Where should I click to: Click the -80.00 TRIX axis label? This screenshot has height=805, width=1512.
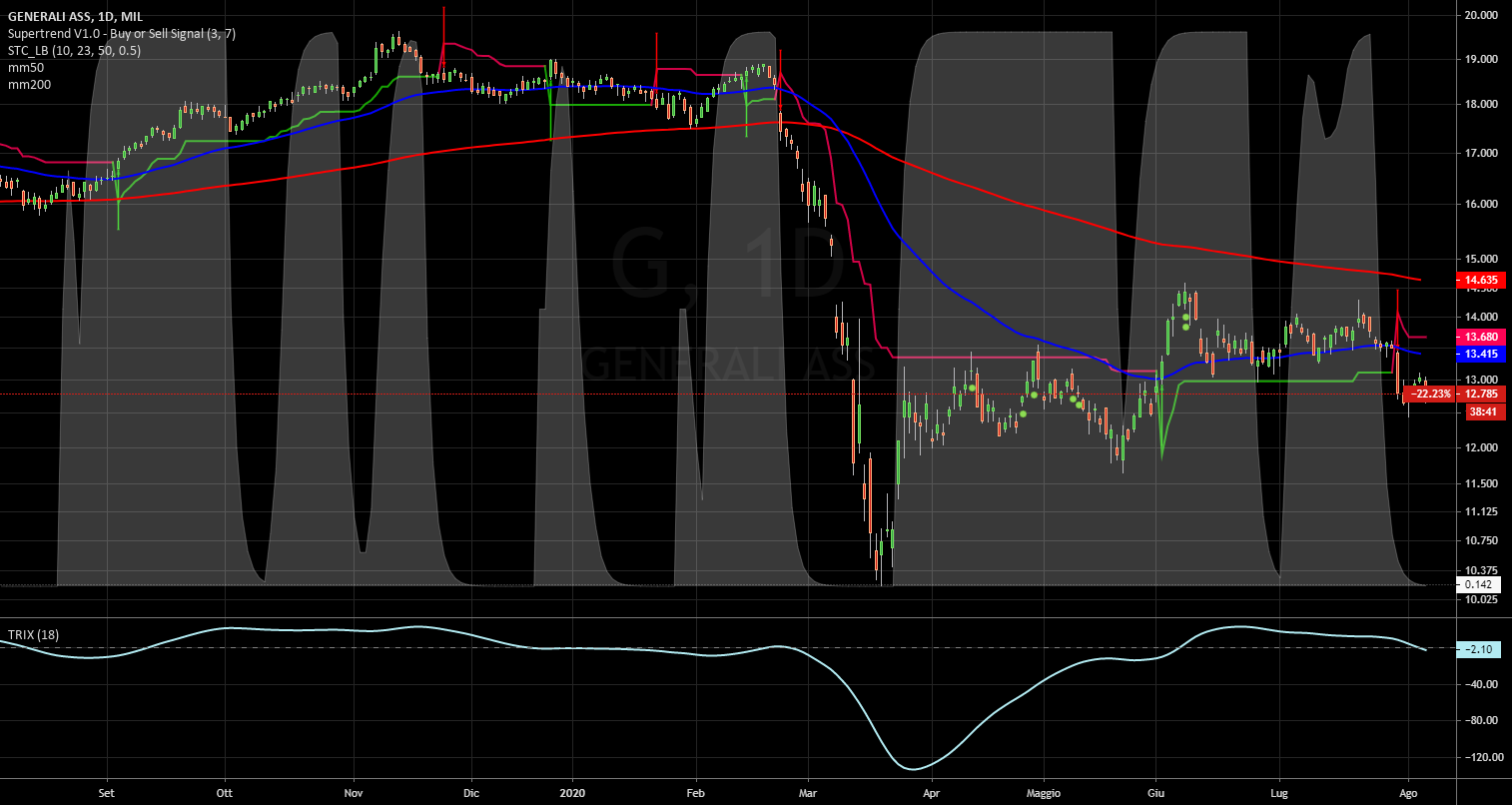[x=1482, y=721]
